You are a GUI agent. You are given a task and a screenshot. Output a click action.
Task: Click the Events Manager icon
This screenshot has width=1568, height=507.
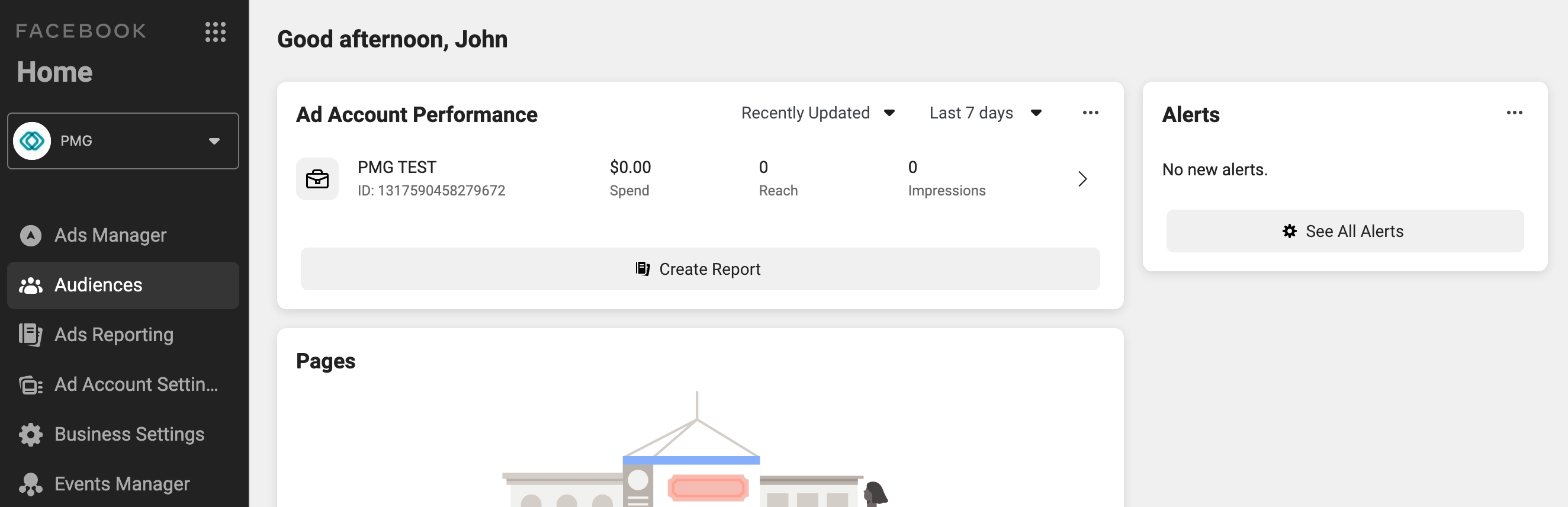point(30,484)
